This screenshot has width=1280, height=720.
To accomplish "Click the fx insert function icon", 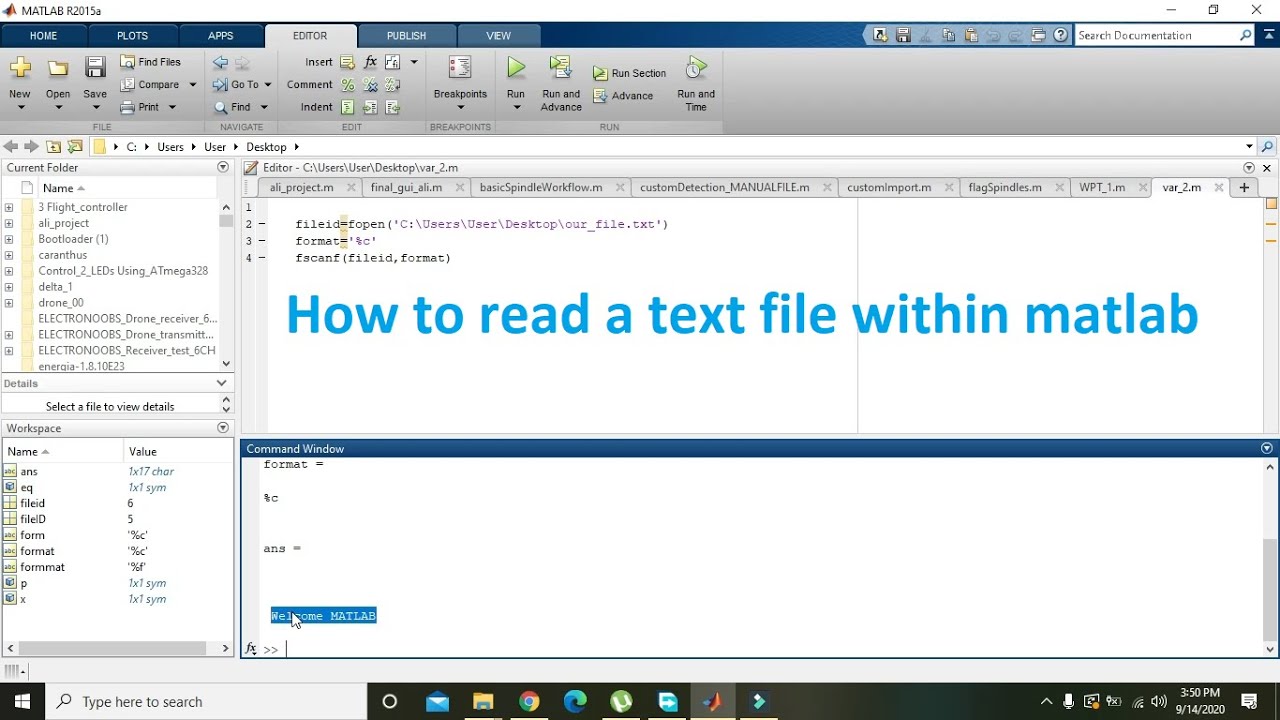I will point(370,62).
